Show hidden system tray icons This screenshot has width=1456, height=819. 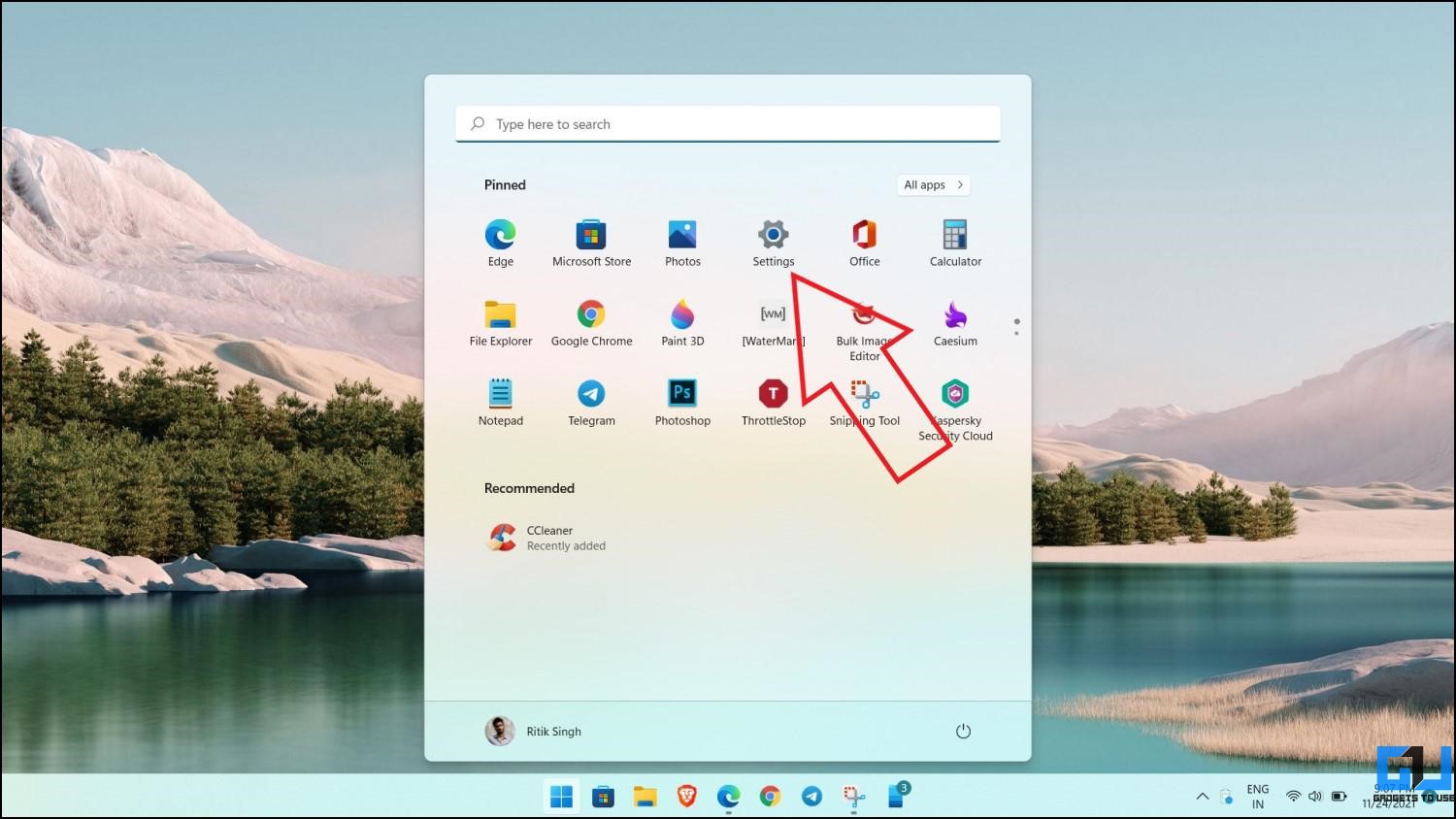pyautogui.click(x=1203, y=797)
